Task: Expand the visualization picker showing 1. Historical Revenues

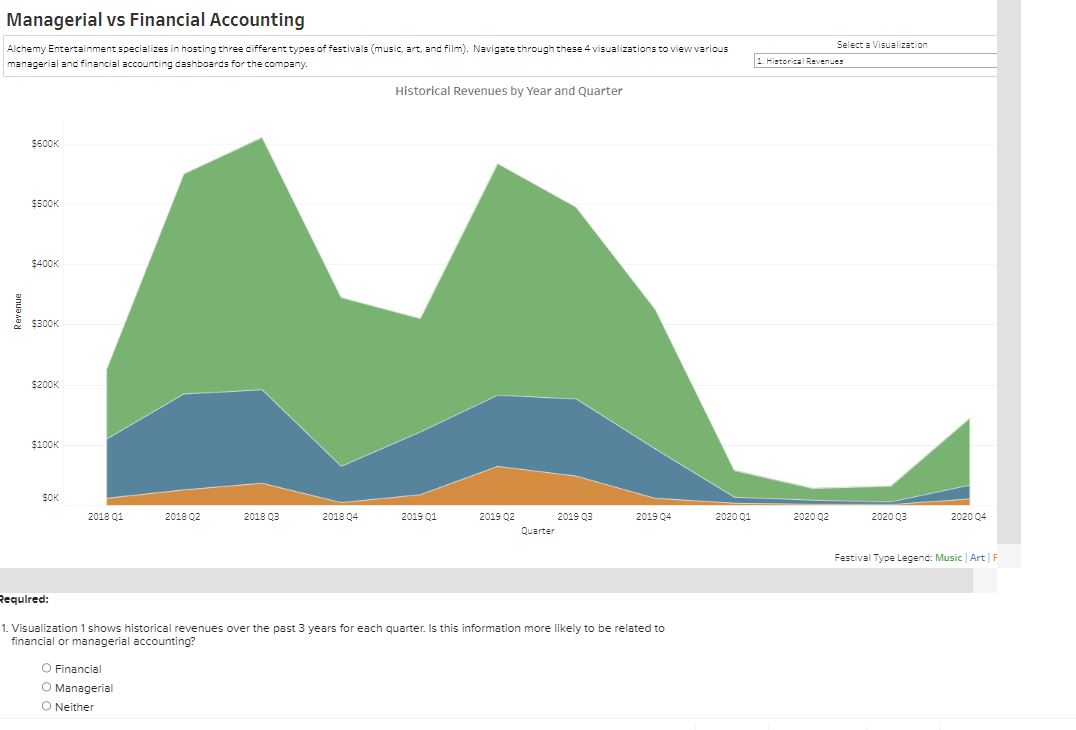Action: click(880, 60)
